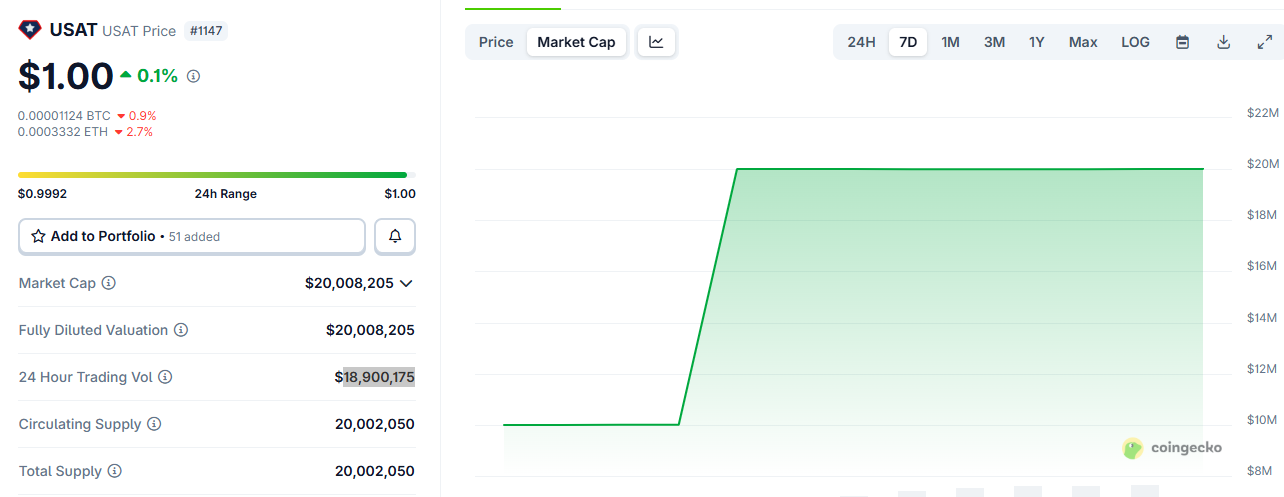Select the 1M time range

tap(950, 42)
